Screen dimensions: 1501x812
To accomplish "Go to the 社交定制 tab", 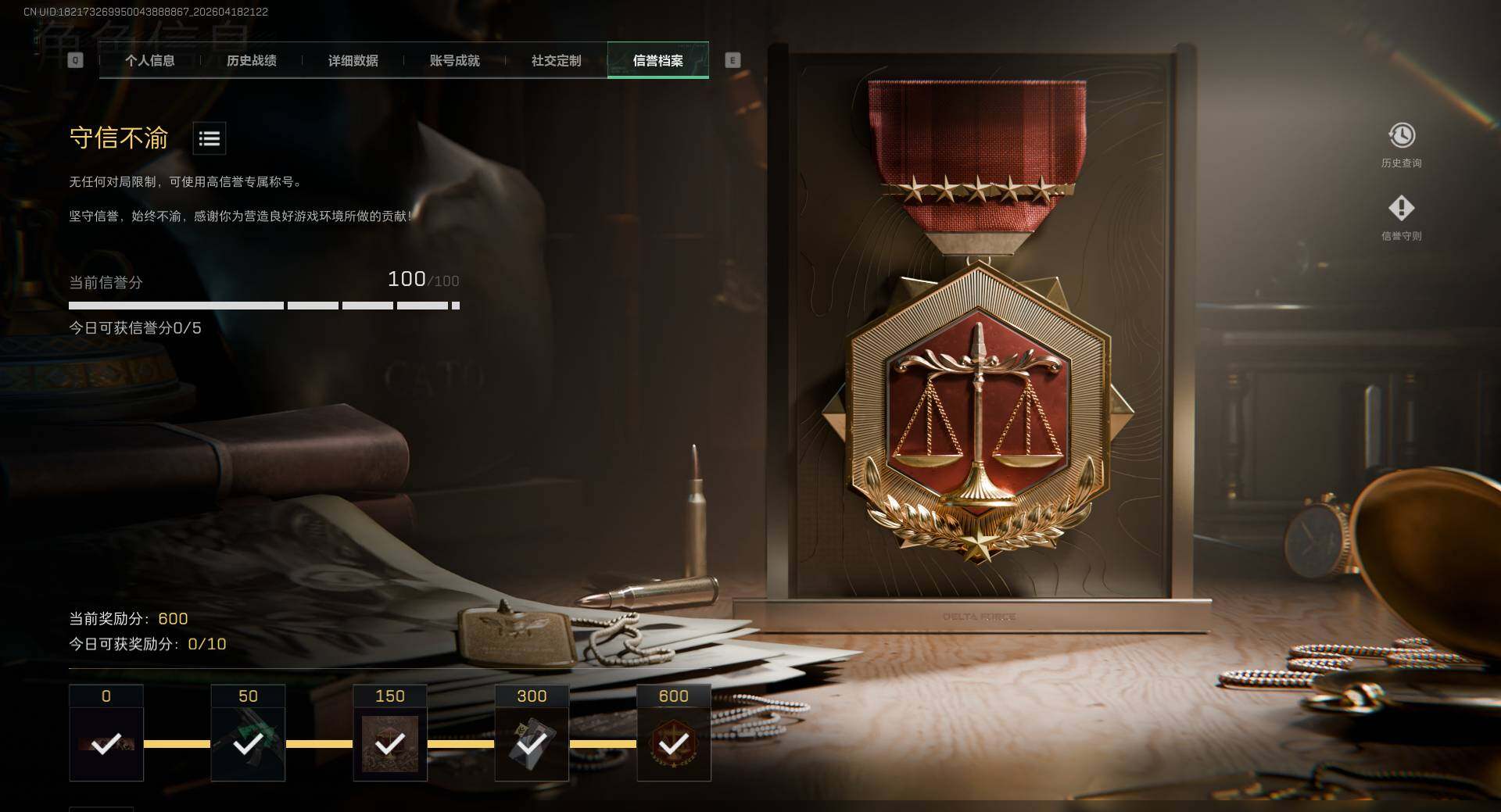I will pos(556,60).
